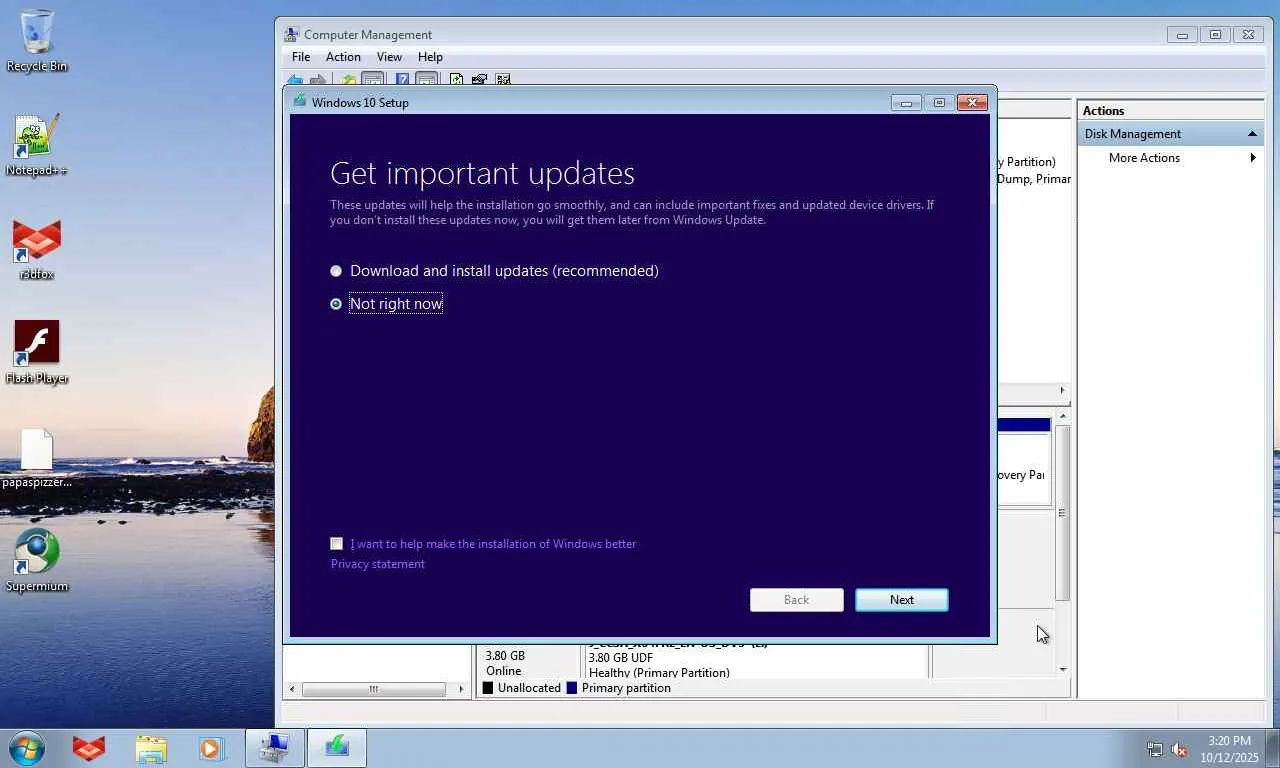
Task: Click the volume list scrollbar's right arrow
Action: (x=1062, y=390)
